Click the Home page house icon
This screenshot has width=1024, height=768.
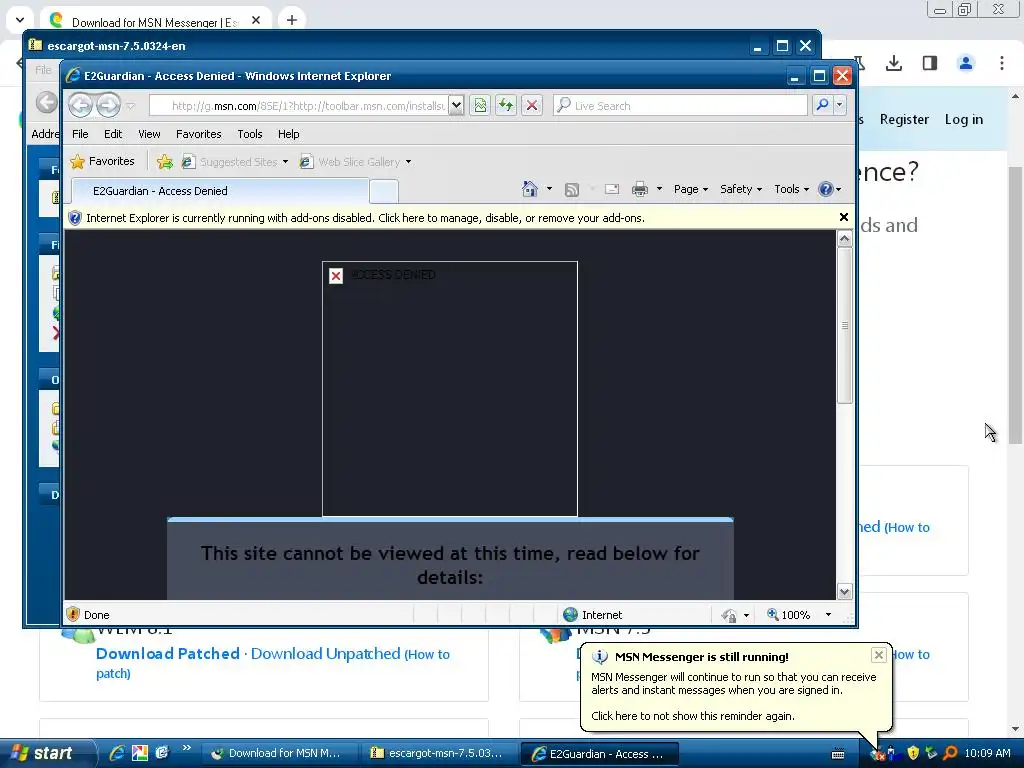tap(530, 189)
